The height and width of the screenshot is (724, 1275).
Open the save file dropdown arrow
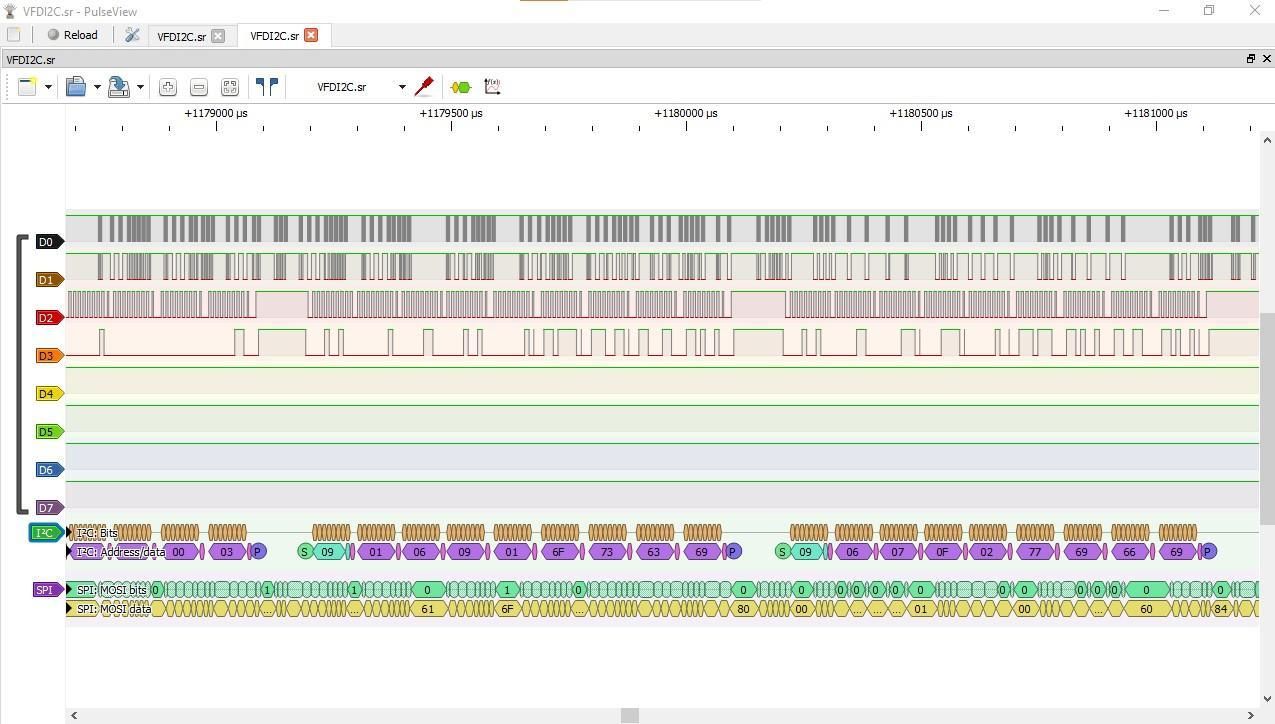[x=140, y=87]
